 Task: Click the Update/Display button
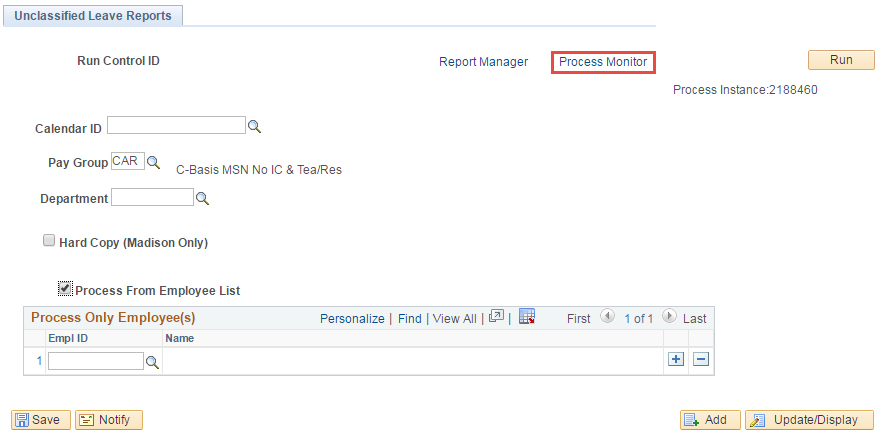pyautogui.click(x=810, y=420)
